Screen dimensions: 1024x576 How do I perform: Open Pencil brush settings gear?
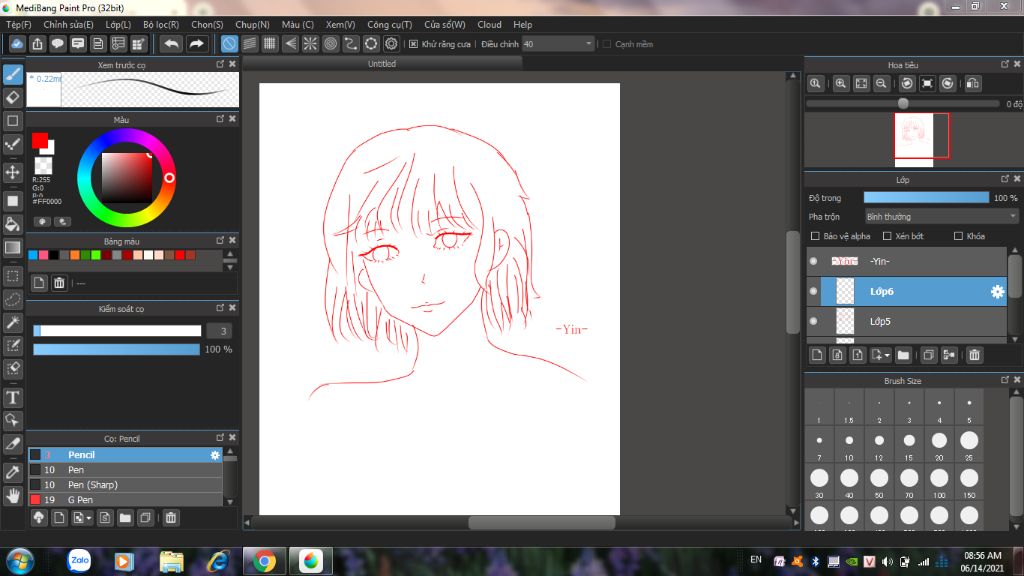215,455
